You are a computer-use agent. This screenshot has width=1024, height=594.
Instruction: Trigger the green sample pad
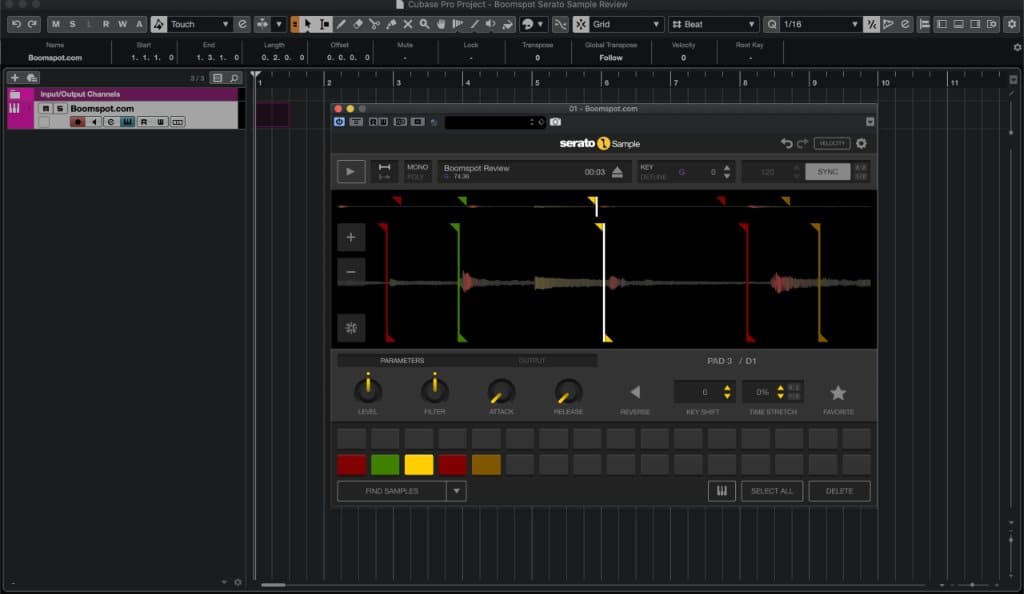385,465
